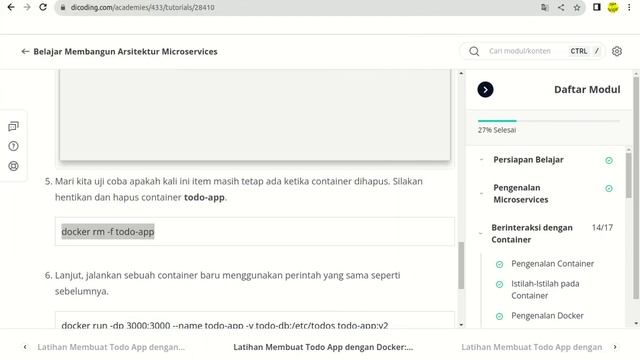Image resolution: width=640 pixels, height=360 pixels.
Task: Click content scrollbar down arrow
Action: tap(461, 324)
